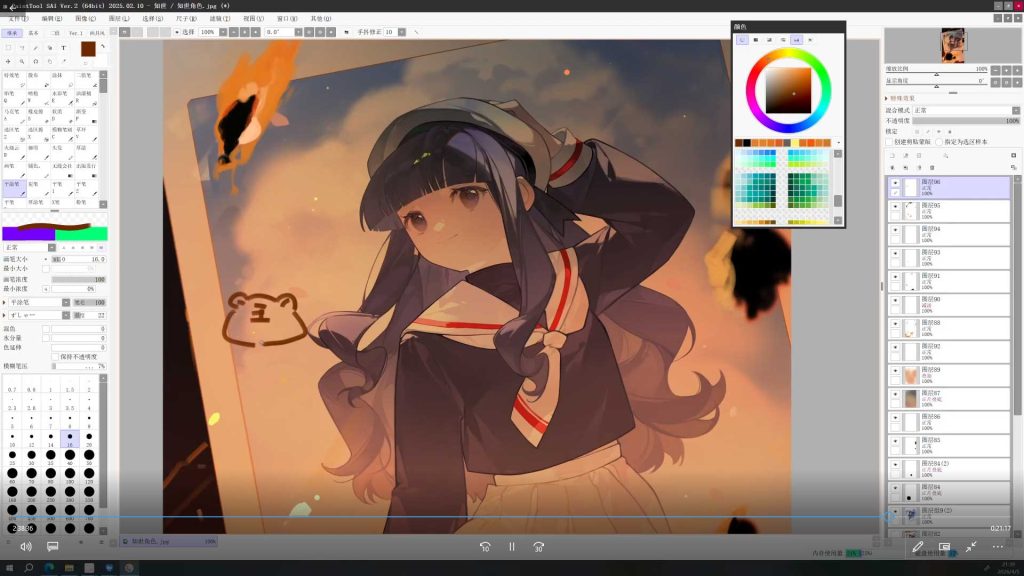Click new layer icon in layer panel
Image resolution: width=1024 pixels, height=576 pixels.
[892, 155]
